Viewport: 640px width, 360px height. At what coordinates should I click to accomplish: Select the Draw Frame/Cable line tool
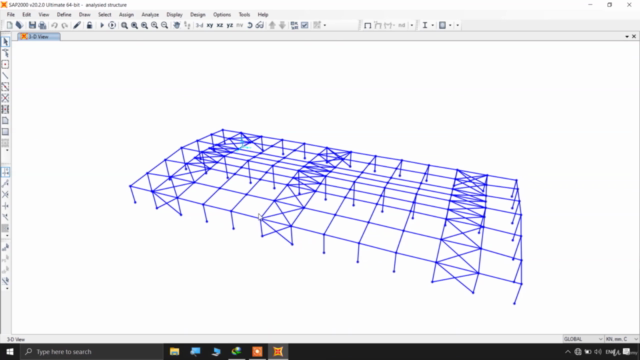5,76
